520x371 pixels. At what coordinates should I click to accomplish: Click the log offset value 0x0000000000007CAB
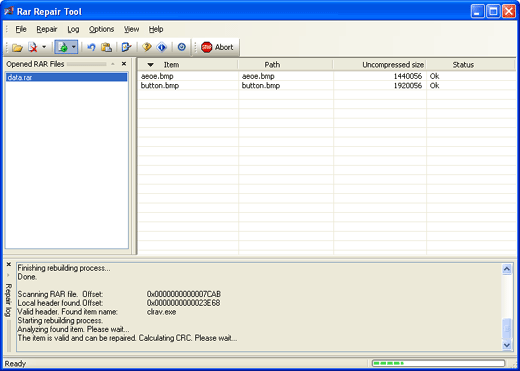click(184, 294)
